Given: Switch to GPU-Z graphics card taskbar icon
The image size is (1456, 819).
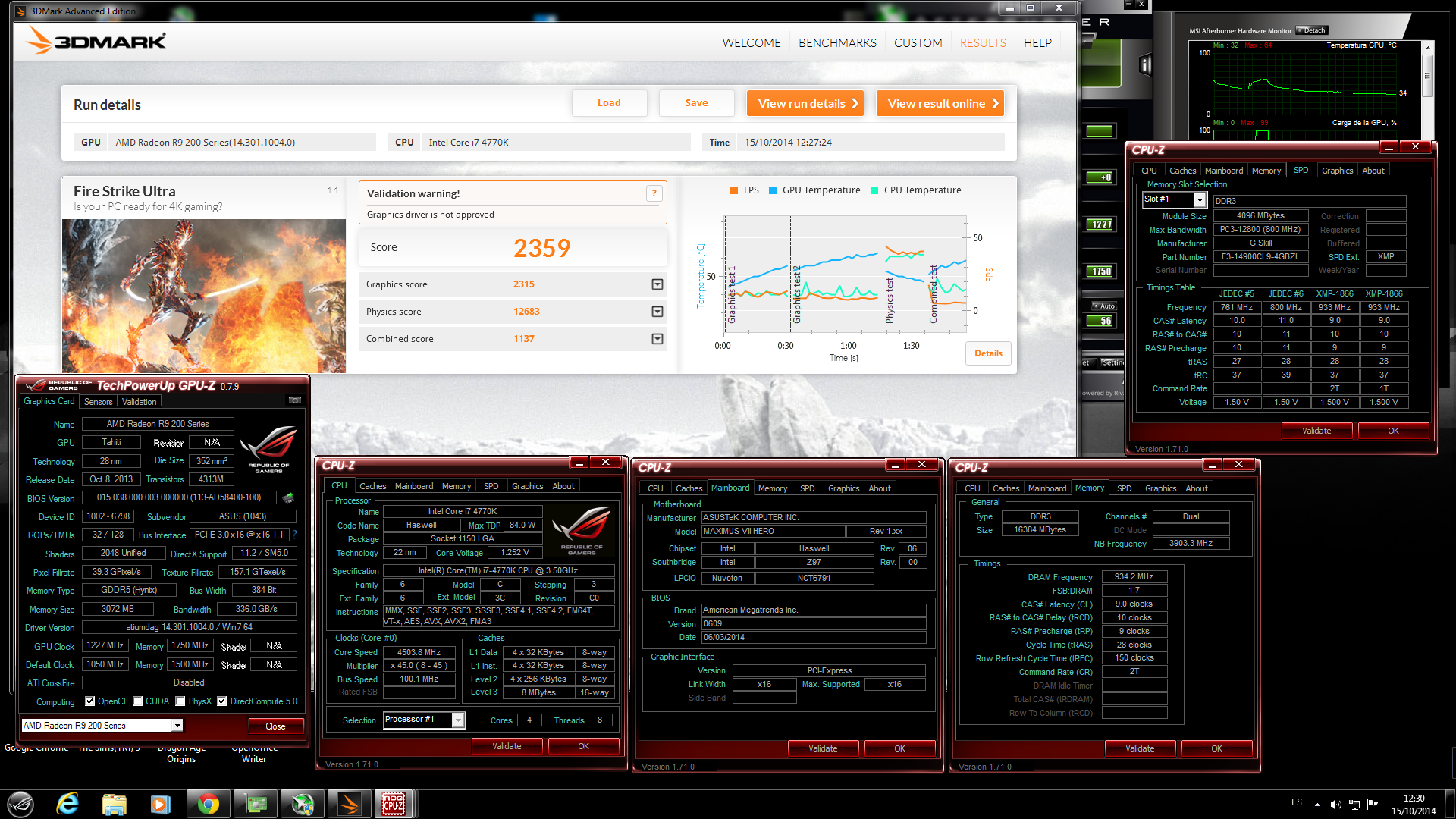Looking at the screenshot, I should (x=255, y=804).
